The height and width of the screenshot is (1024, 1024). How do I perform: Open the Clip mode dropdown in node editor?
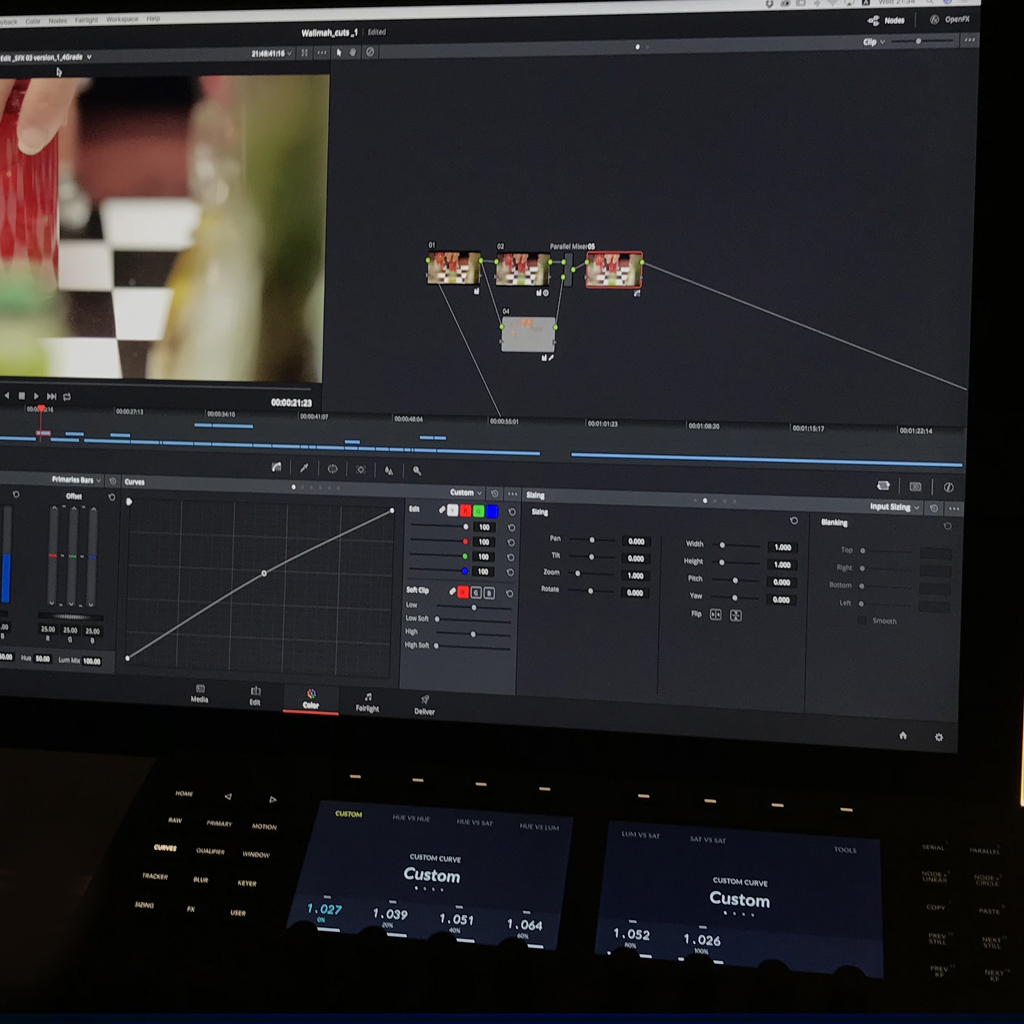tap(874, 42)
